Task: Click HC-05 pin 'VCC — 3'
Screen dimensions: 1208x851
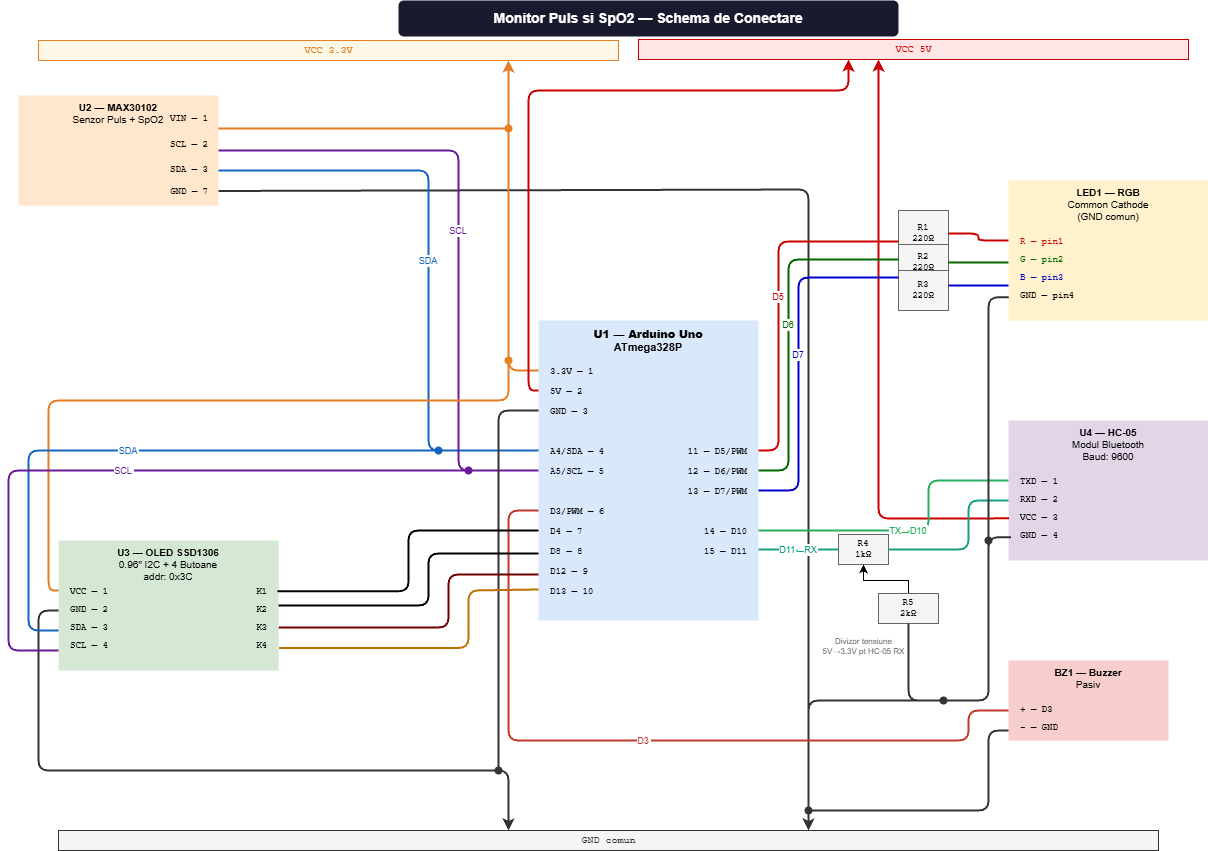Action: click(1038, 517)
